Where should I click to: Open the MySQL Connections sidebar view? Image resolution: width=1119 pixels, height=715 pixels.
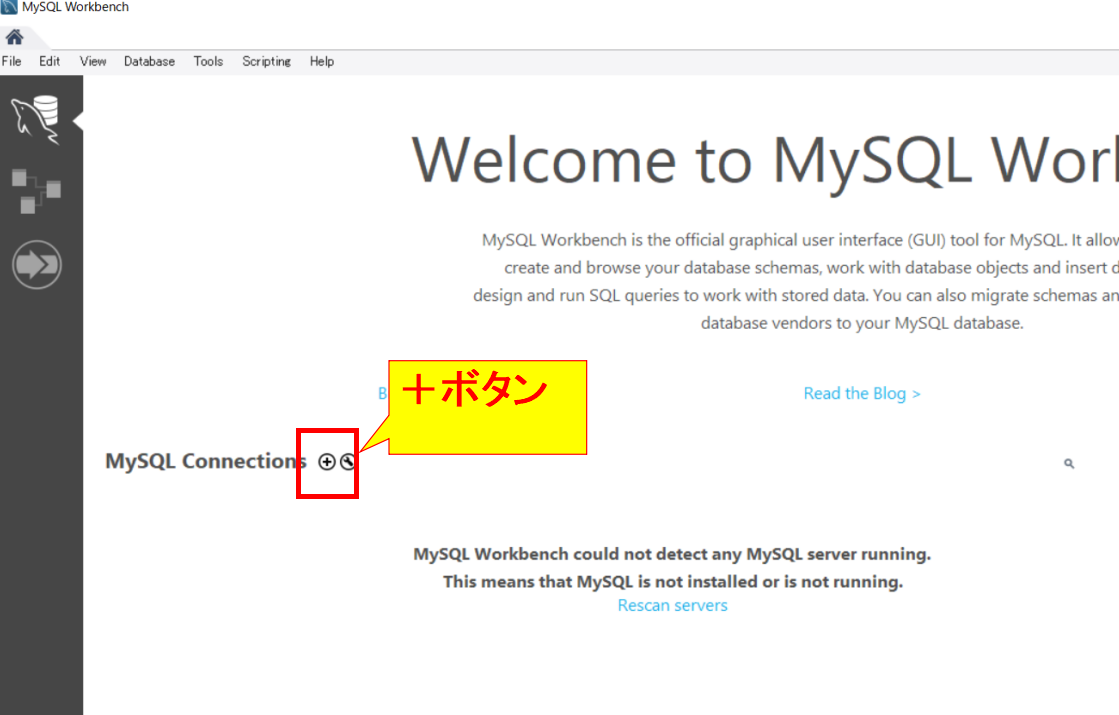pos(36,118)
